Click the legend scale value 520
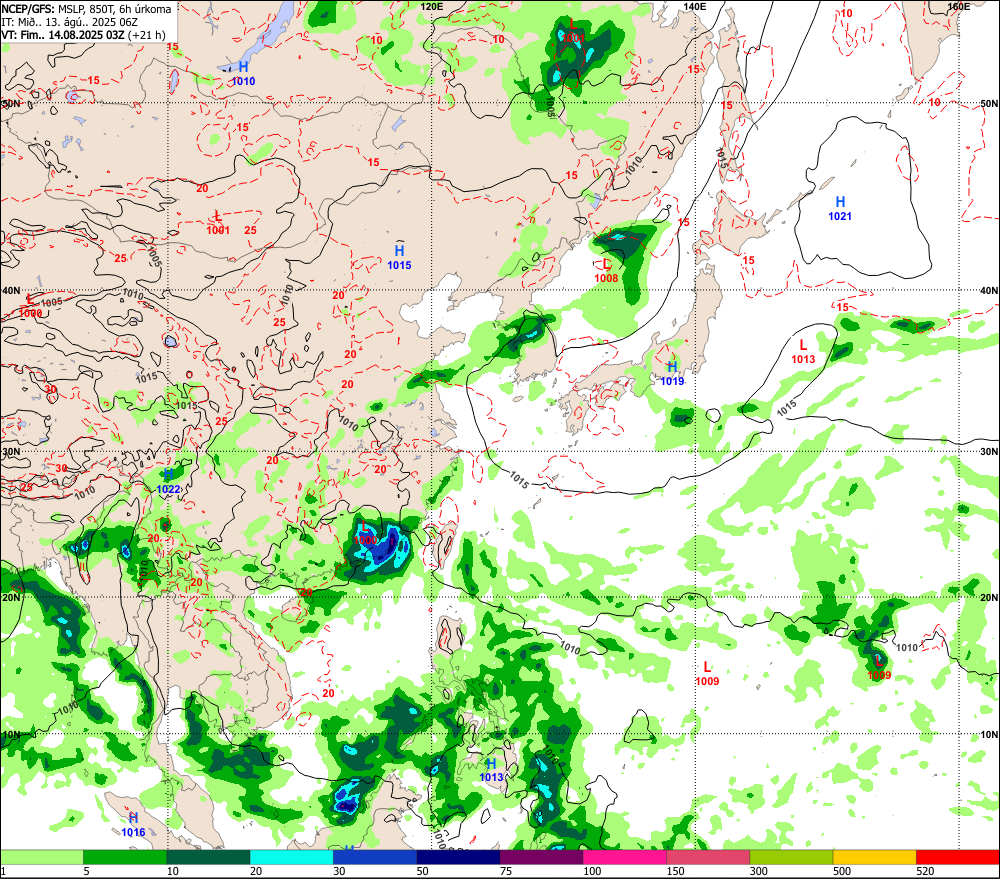This screenshot has width=1000, height=879. pyautogui.click(x=925, y=871)
